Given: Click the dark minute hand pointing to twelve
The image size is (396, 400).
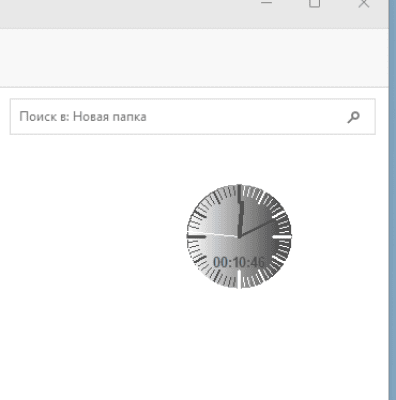Looking at the screenshot, I should coord(240,211).
